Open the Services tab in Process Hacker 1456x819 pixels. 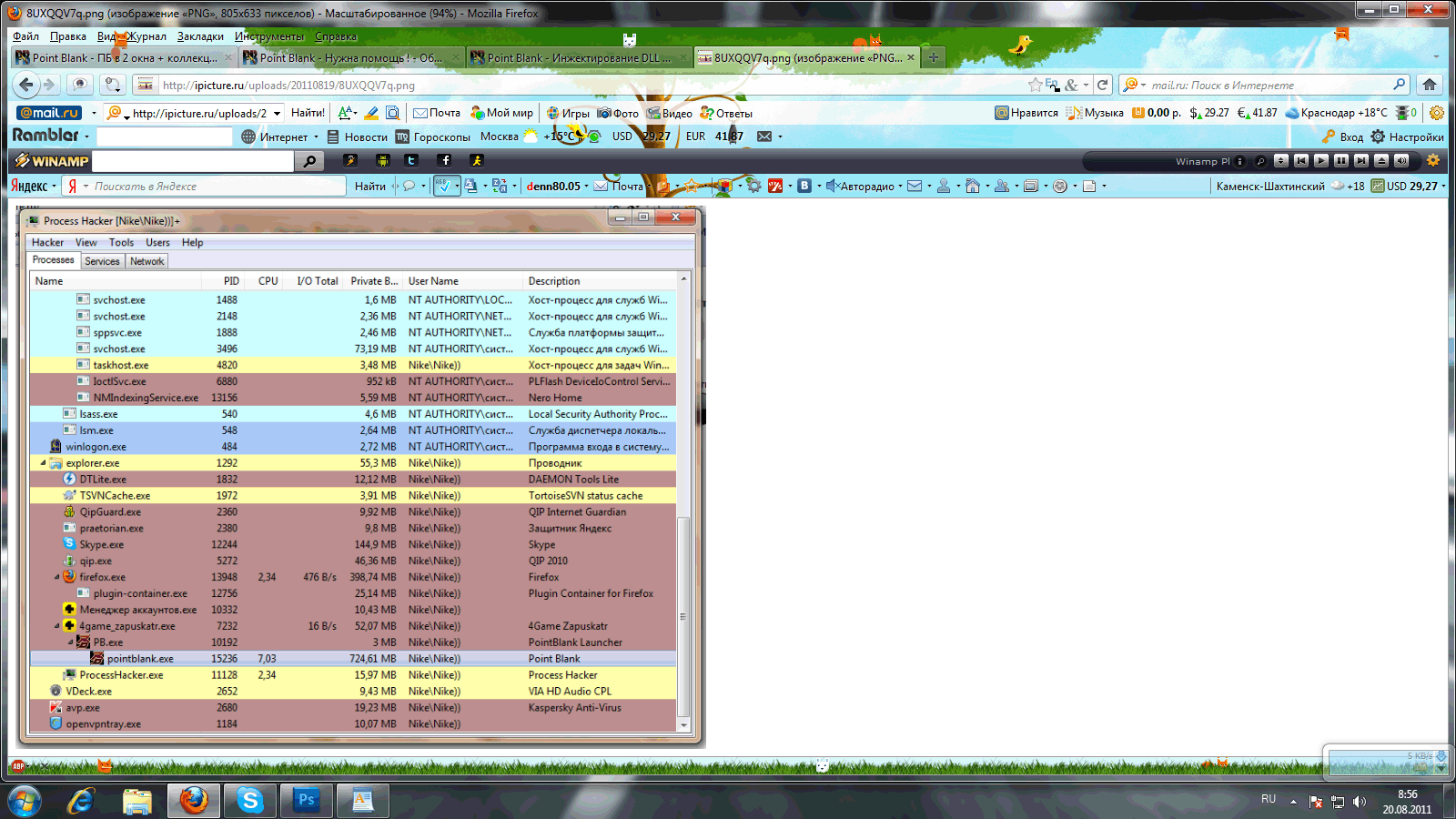(x=102, y=261)
